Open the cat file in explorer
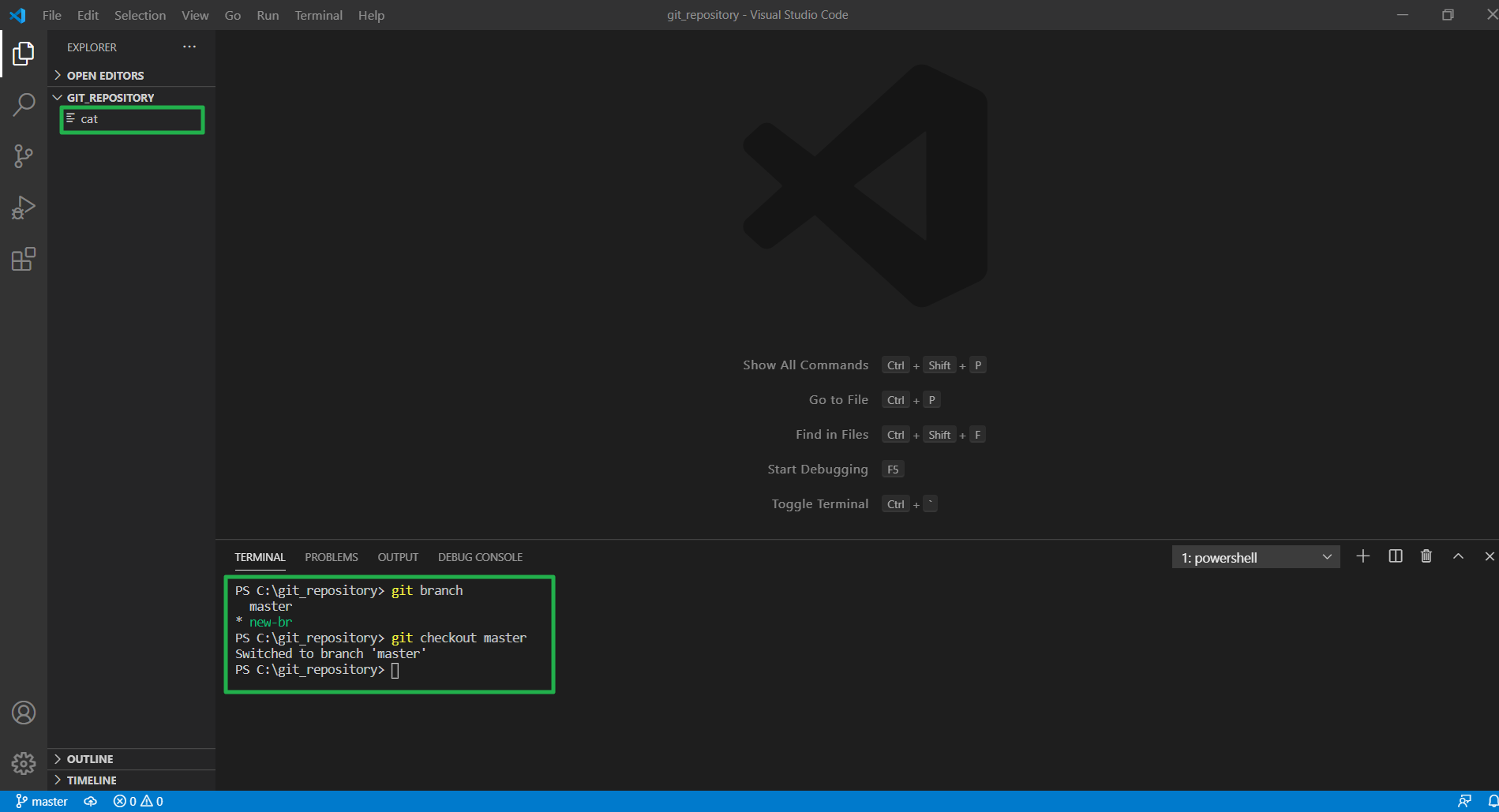 pos(131,119)
